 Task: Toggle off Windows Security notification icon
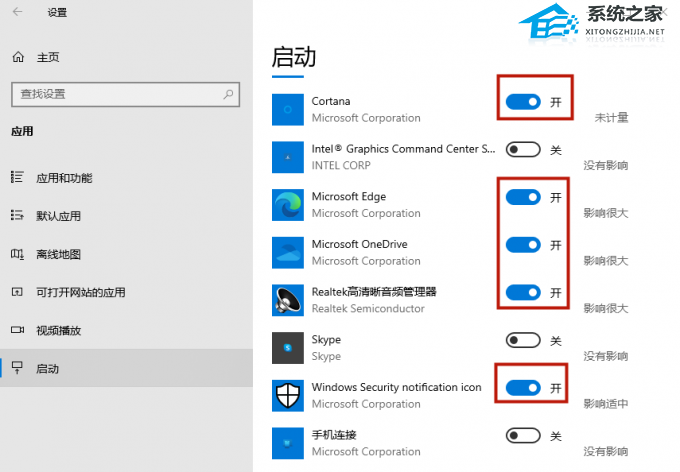[523, 387]
